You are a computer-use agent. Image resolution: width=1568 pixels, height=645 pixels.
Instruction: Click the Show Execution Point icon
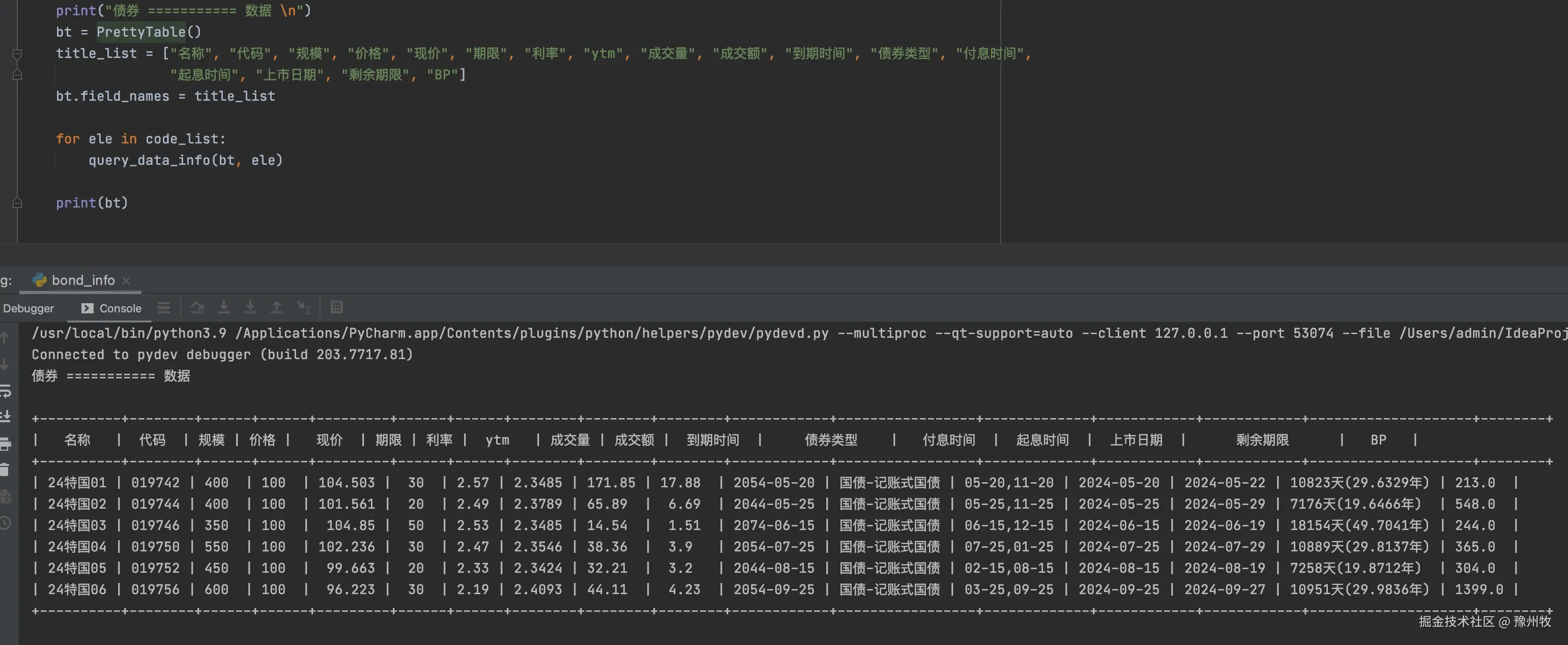click(x=164, y=308)
